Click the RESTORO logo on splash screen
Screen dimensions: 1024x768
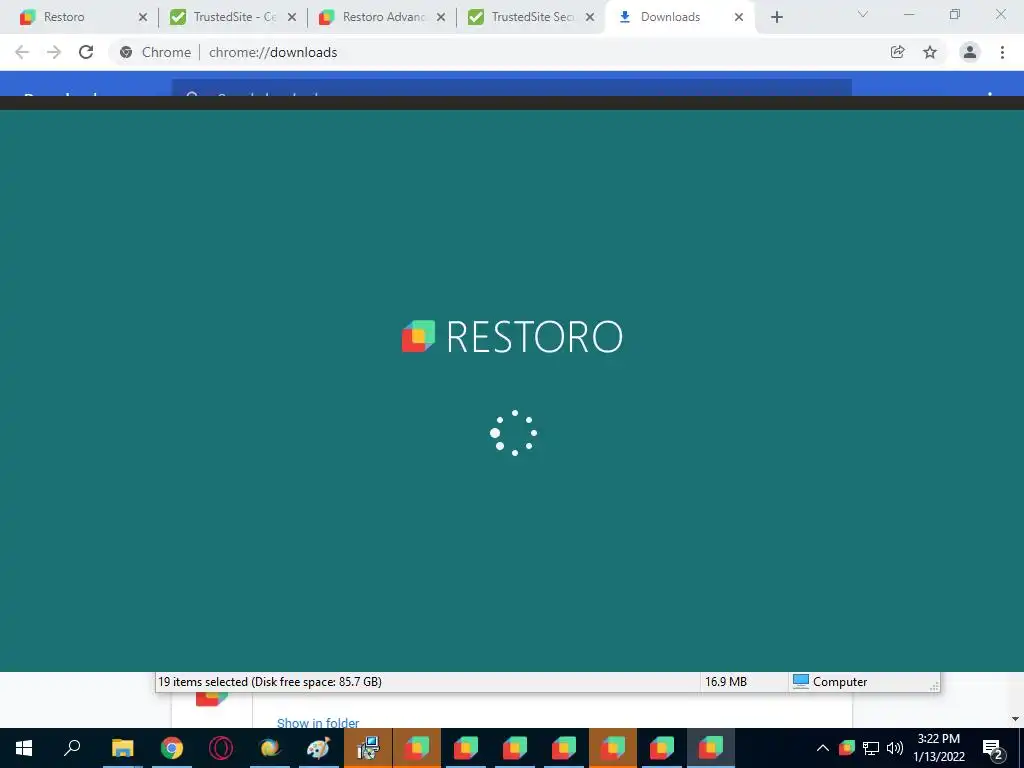click(512, 337)
